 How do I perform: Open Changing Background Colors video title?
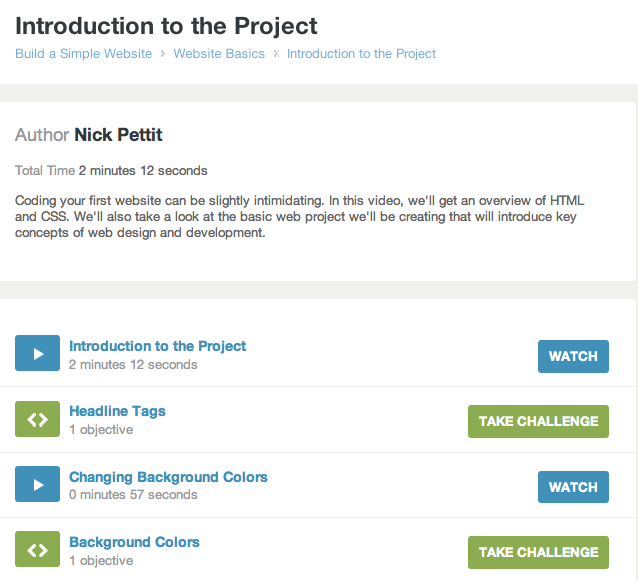point(168,477)
